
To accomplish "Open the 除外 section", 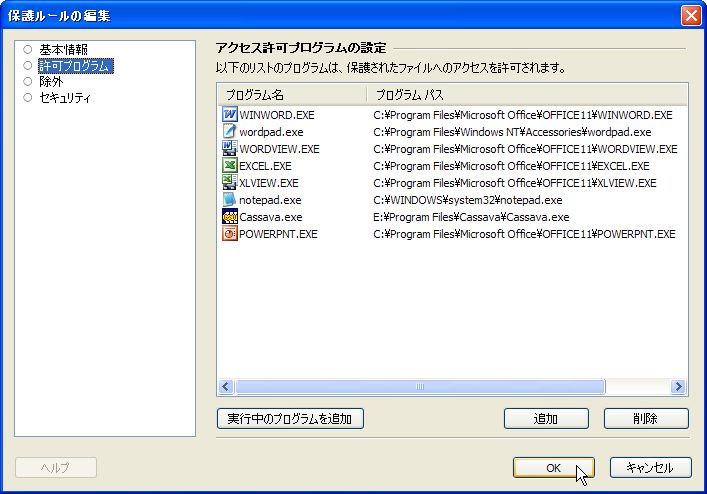I will tap(51, 81).
